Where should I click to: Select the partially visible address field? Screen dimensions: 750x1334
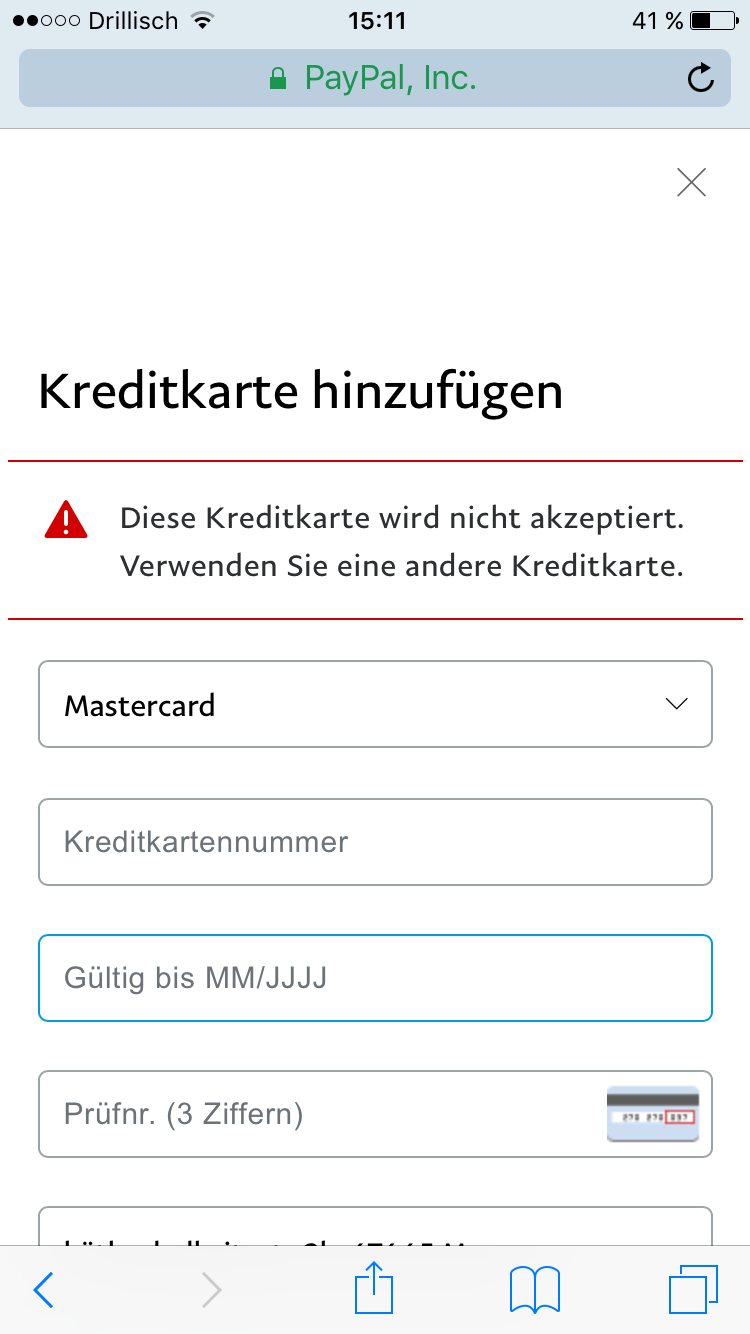coord(375,1226)
